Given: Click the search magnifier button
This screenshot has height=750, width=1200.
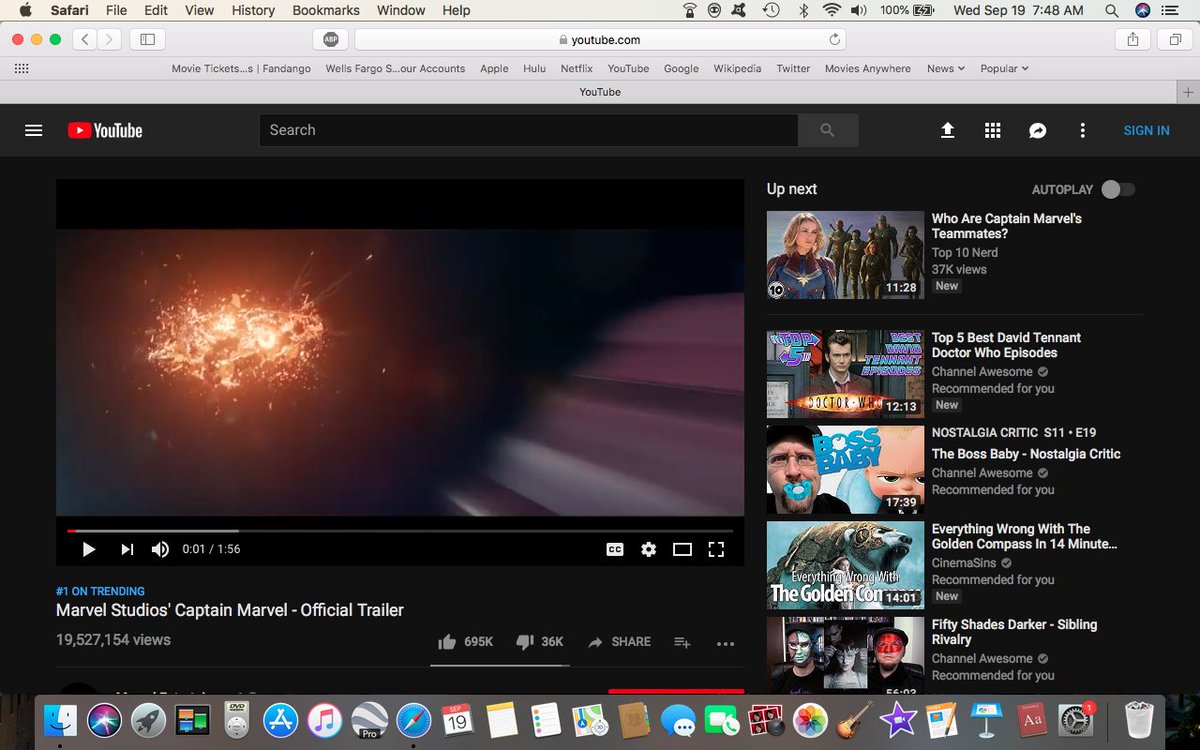Looking at the screenshot, I should [x=827, y=130].
